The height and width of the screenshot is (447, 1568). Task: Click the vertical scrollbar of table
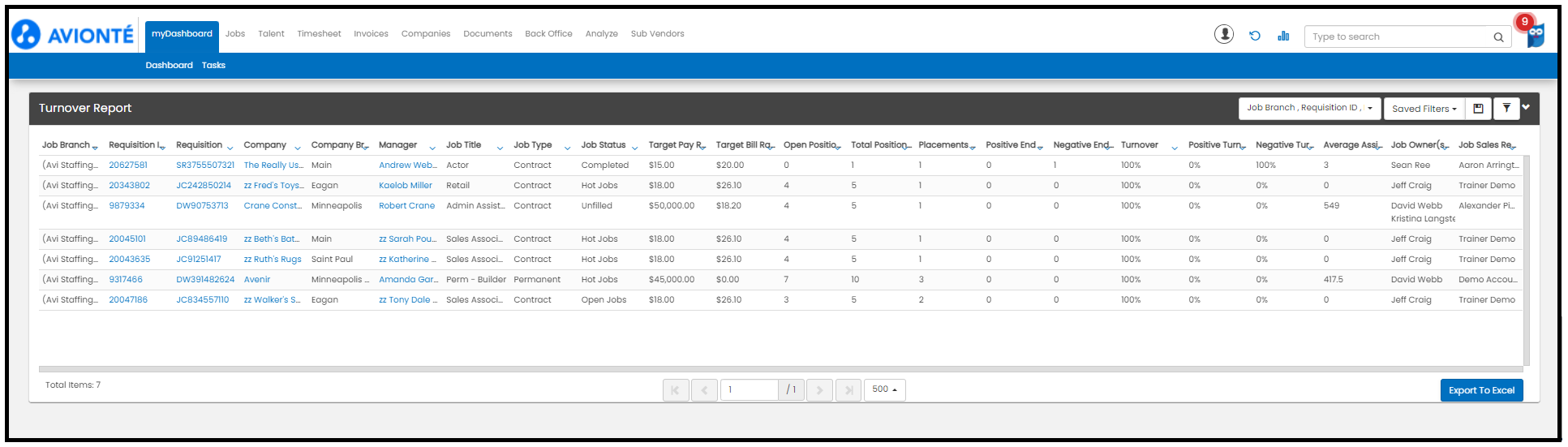1527,261
